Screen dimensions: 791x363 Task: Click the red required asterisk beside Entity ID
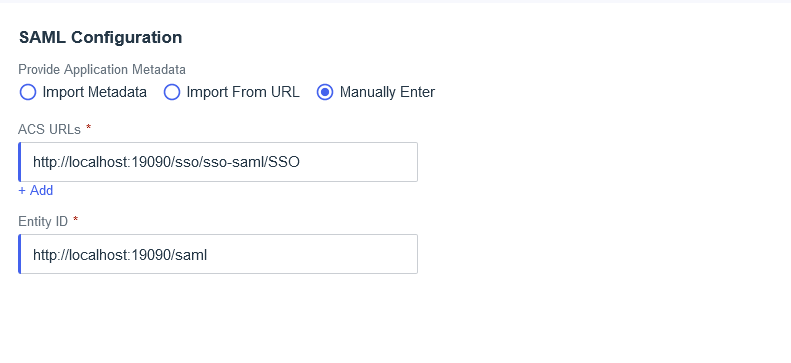click(76, 220)
